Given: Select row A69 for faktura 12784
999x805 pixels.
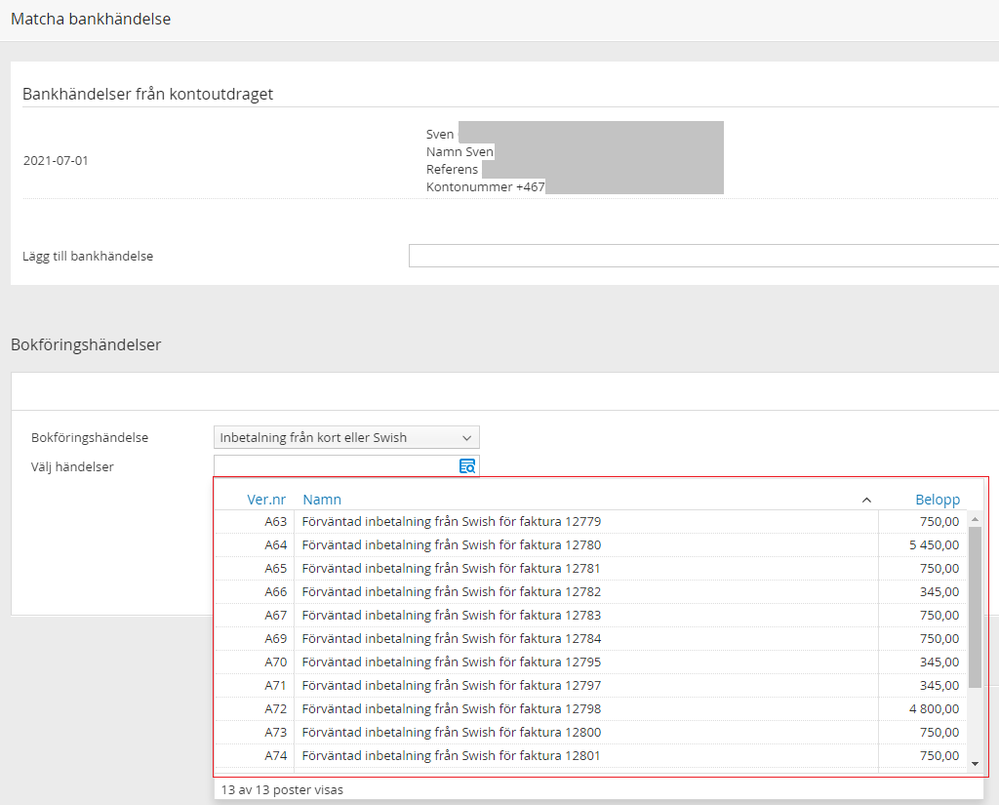Looking at the screenshot, I should coord(451,639).
